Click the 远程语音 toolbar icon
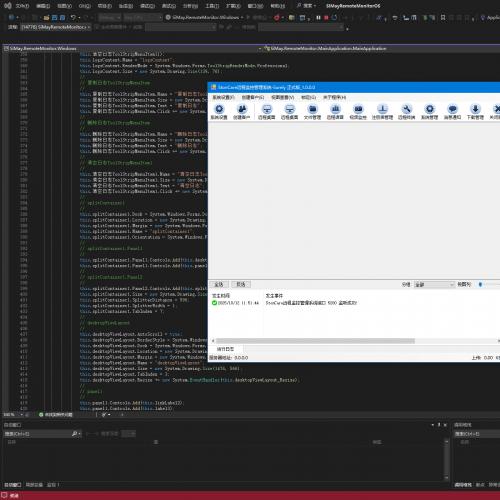Image resolution: width=500 pixels, height=500 pixels. pyautogui.click(x=335, y=112)
